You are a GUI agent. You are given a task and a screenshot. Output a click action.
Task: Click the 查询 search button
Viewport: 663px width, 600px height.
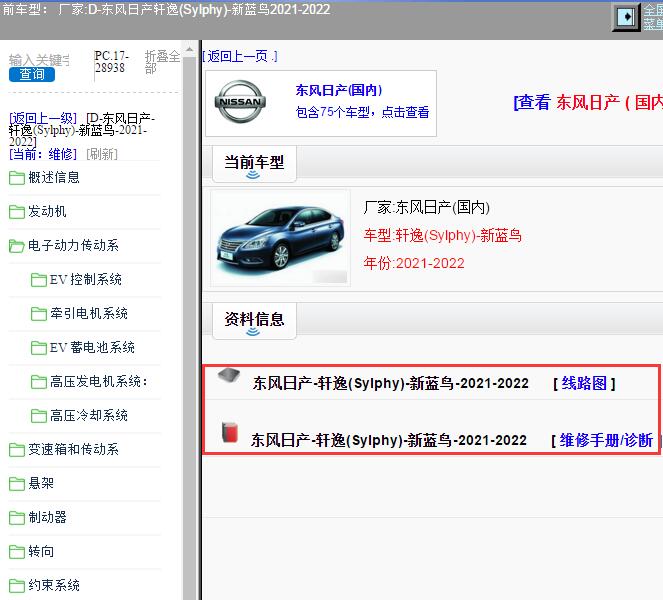(32, 74)
